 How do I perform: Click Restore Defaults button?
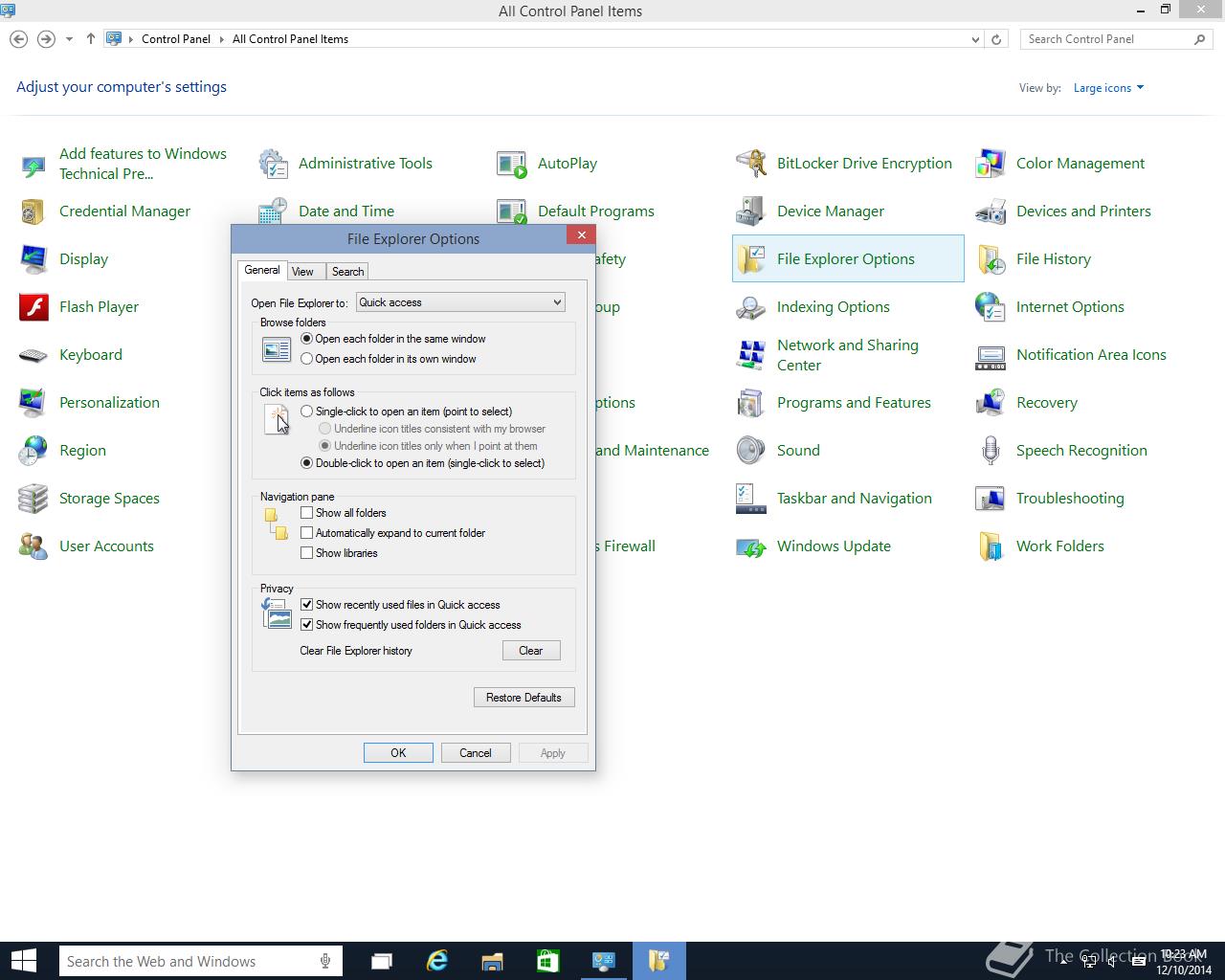pyautogui.click(x=524, y=698)
